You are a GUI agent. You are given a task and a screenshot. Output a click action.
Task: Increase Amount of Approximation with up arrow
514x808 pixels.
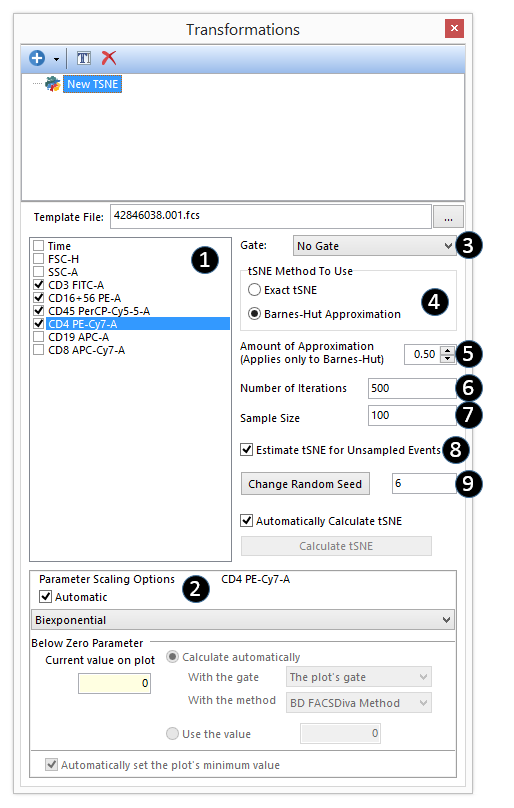click(447, 350)
